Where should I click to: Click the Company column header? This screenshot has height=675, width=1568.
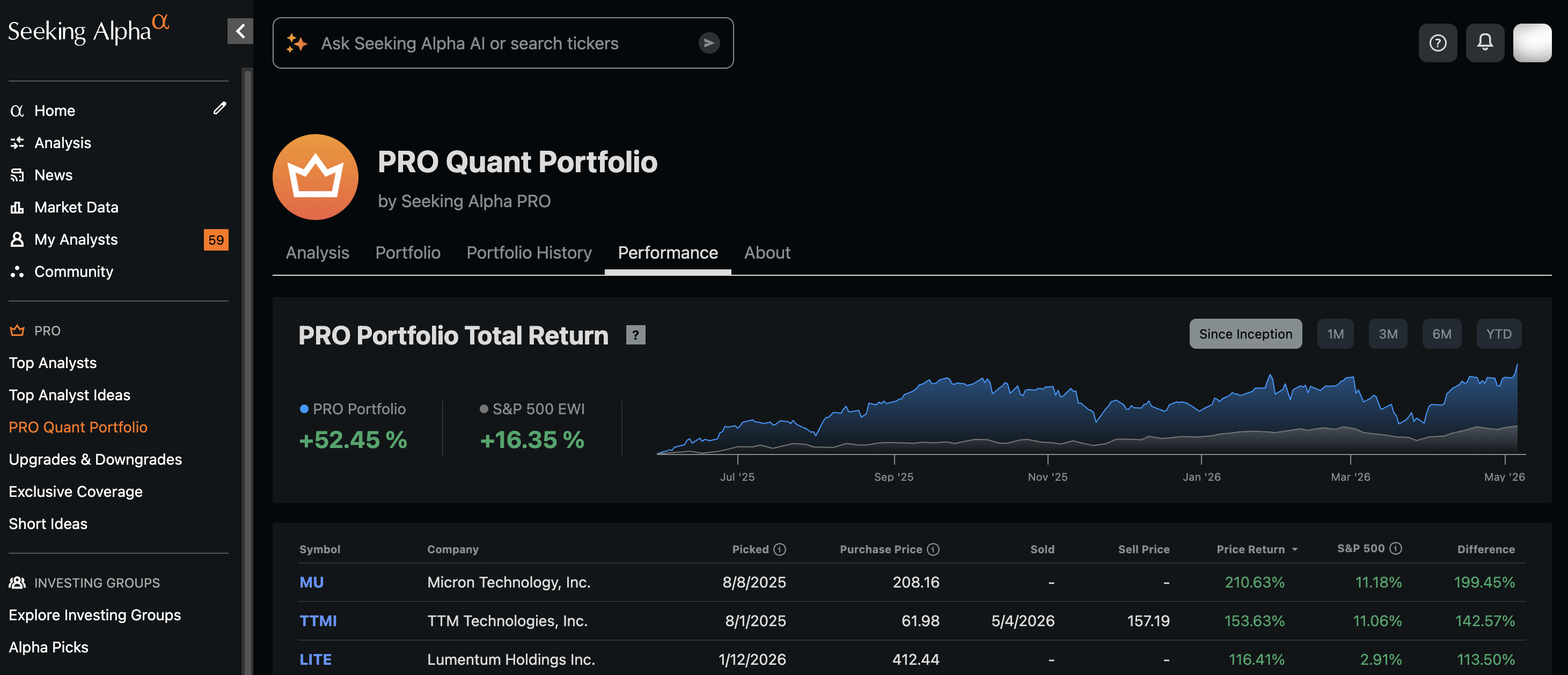click(452, 549)
